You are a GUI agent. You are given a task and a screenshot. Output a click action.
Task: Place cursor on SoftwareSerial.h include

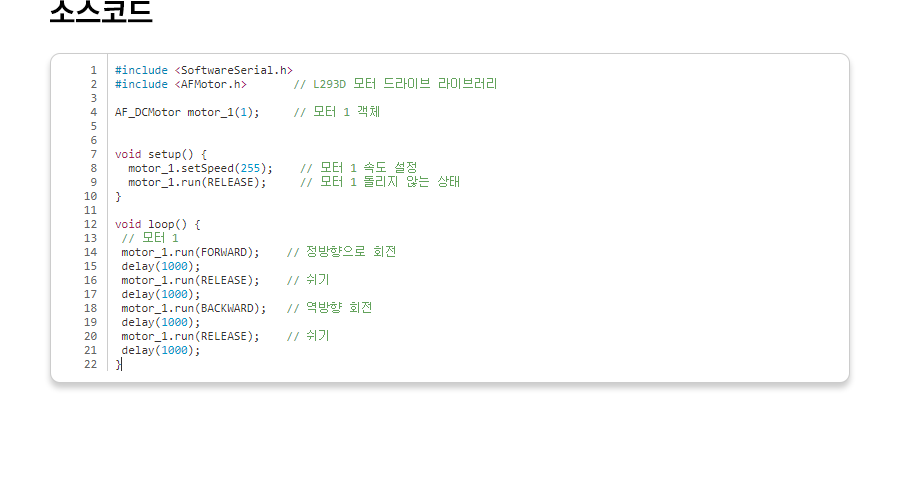point(203,70)
